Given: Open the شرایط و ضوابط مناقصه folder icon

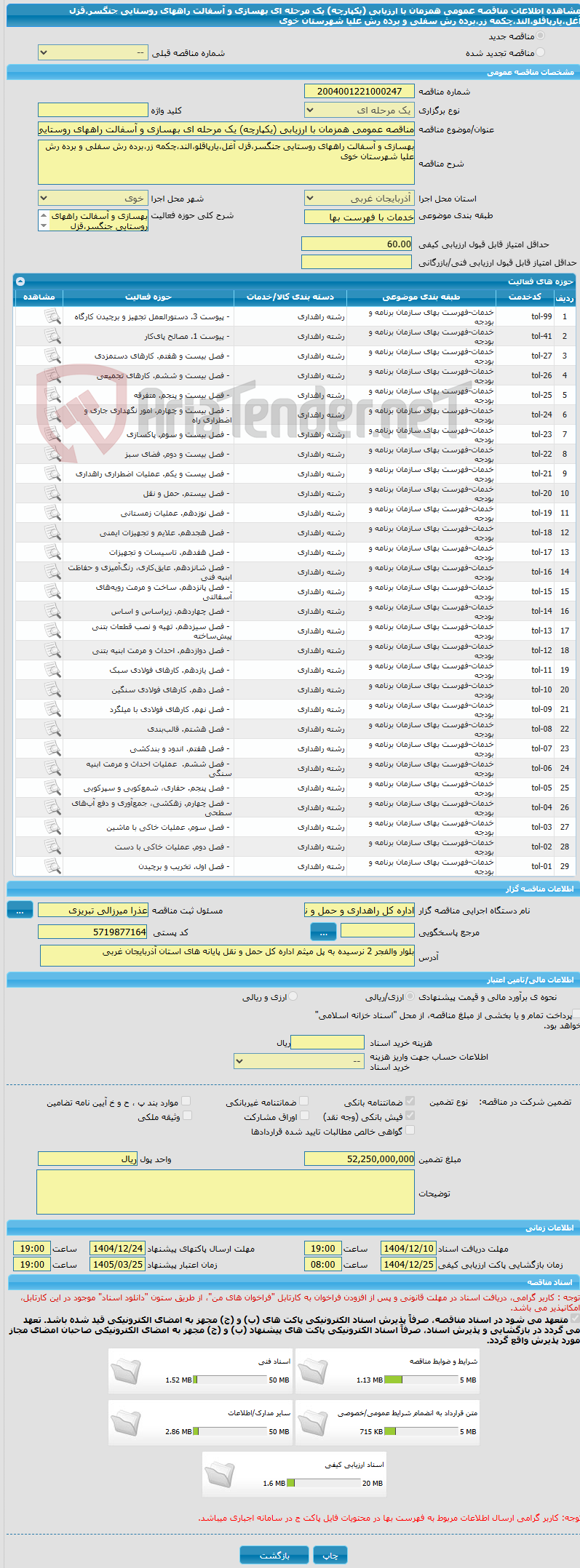Looking at the screenshot, I should coord(313,1371).
